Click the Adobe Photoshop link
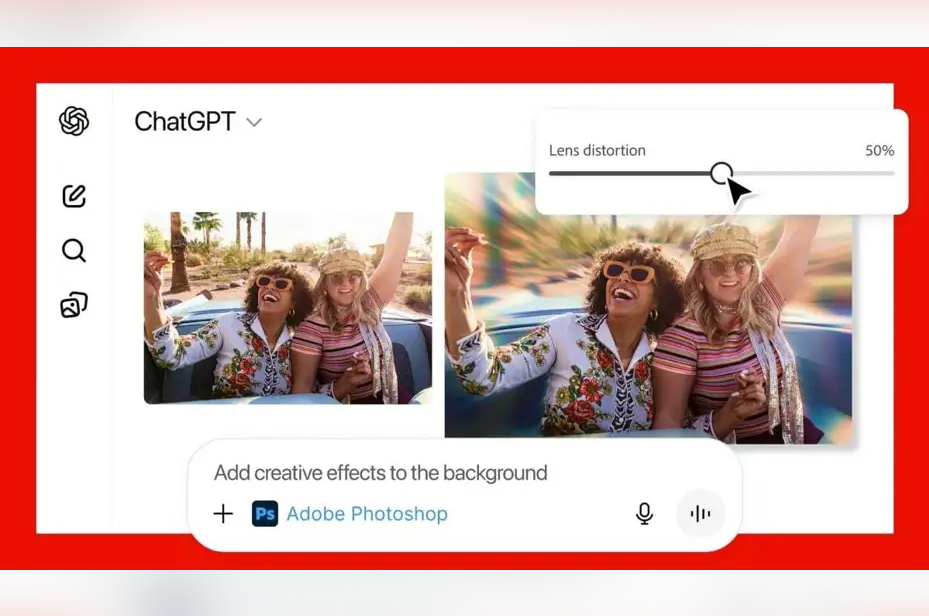This screenshot has height=616, width=929. pyautogui.click(x=367, y=514)
